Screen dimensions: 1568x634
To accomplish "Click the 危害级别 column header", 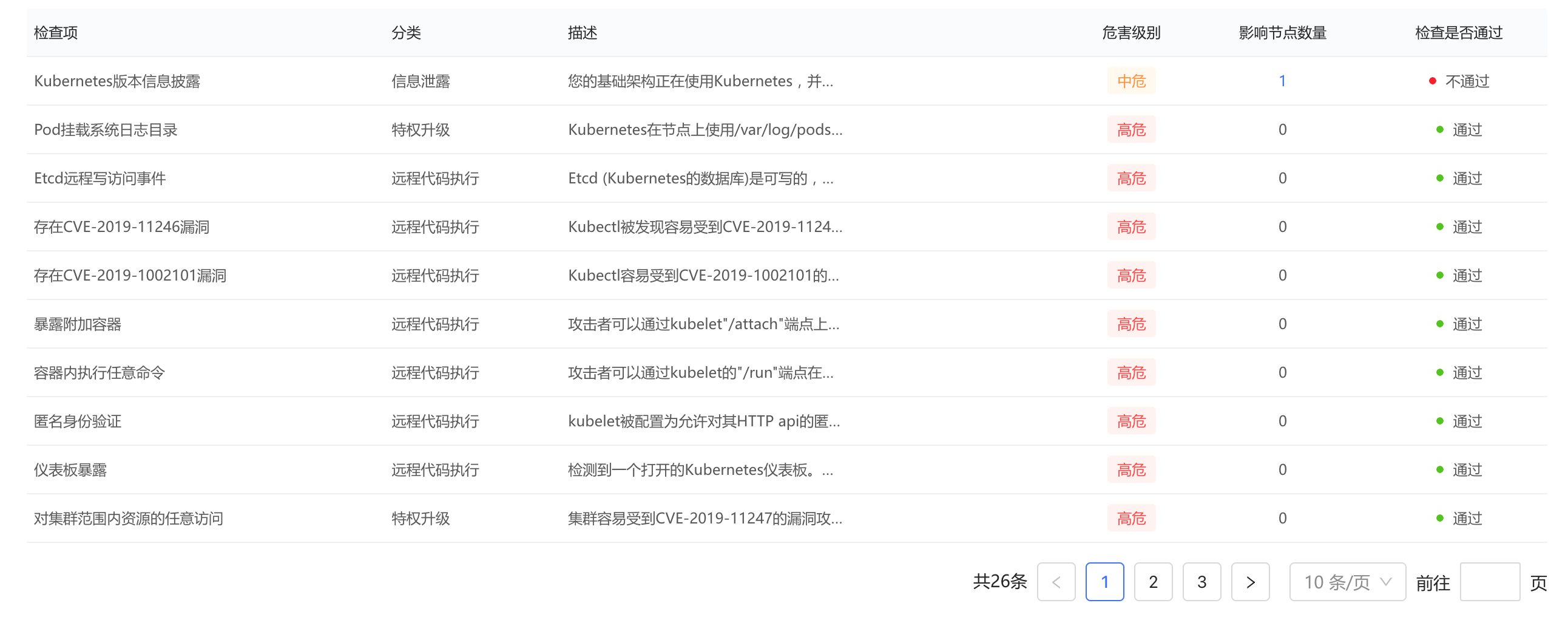I will 1131,33.
